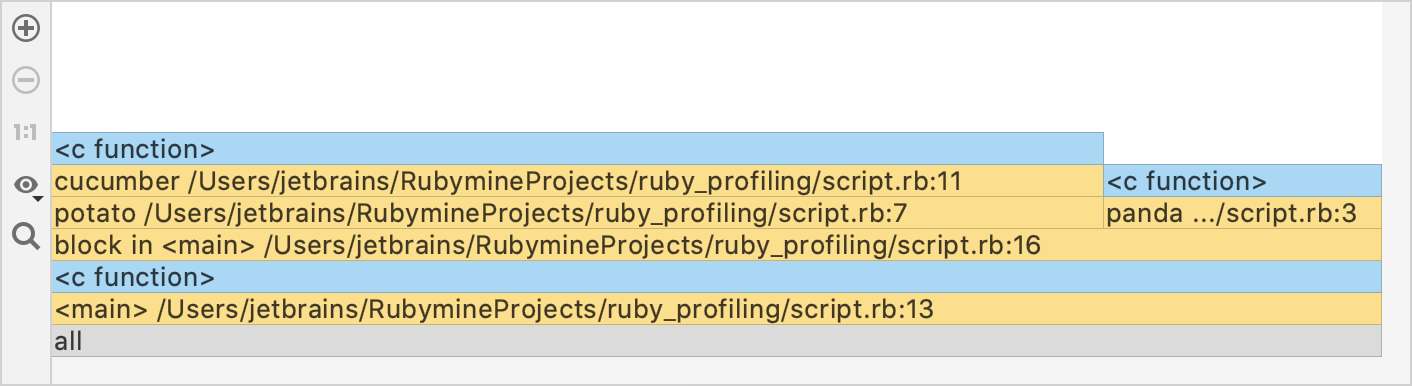Image resolution: width=1412 pixels, height=386 pixels.
Task: Expand the small arrow beside the eye icon
Action: click(37, 198)
